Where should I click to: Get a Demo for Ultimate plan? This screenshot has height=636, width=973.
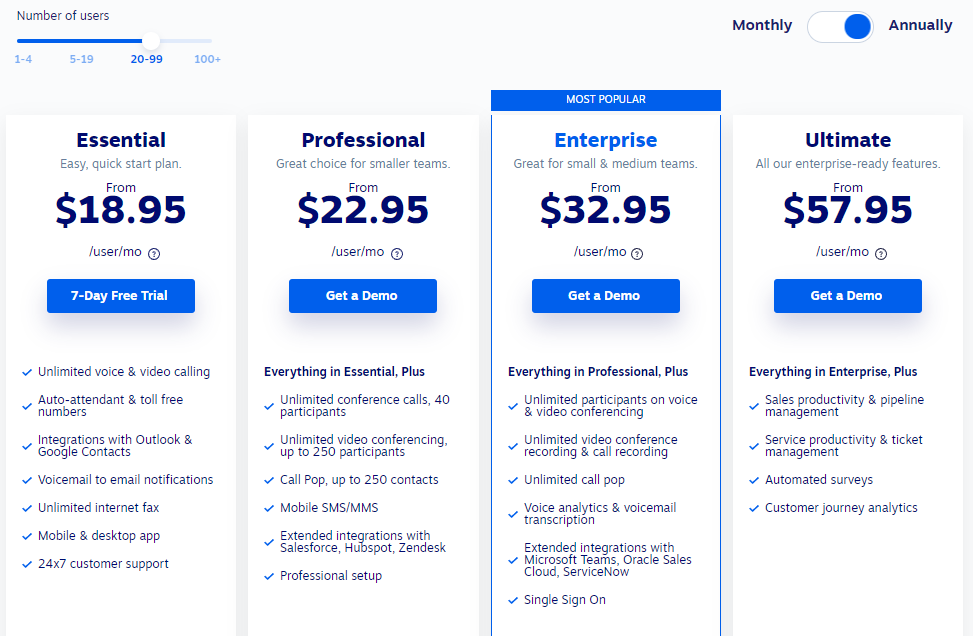[x=848, y=296]
